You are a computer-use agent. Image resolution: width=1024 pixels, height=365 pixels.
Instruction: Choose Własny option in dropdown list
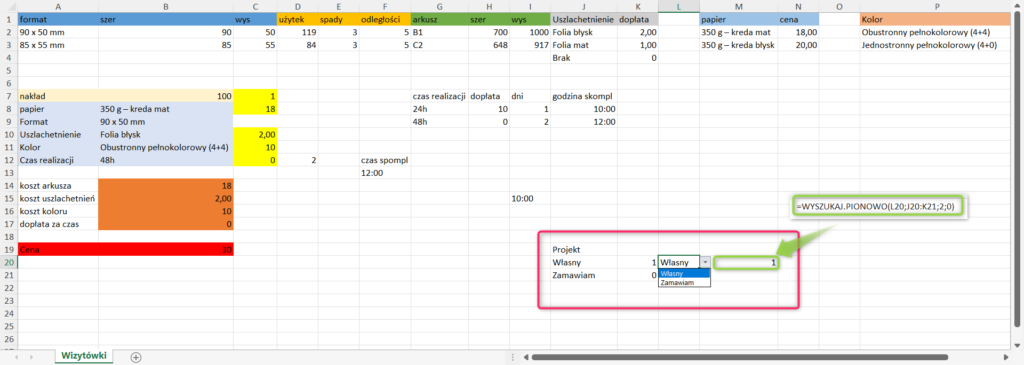click(684, 274)
